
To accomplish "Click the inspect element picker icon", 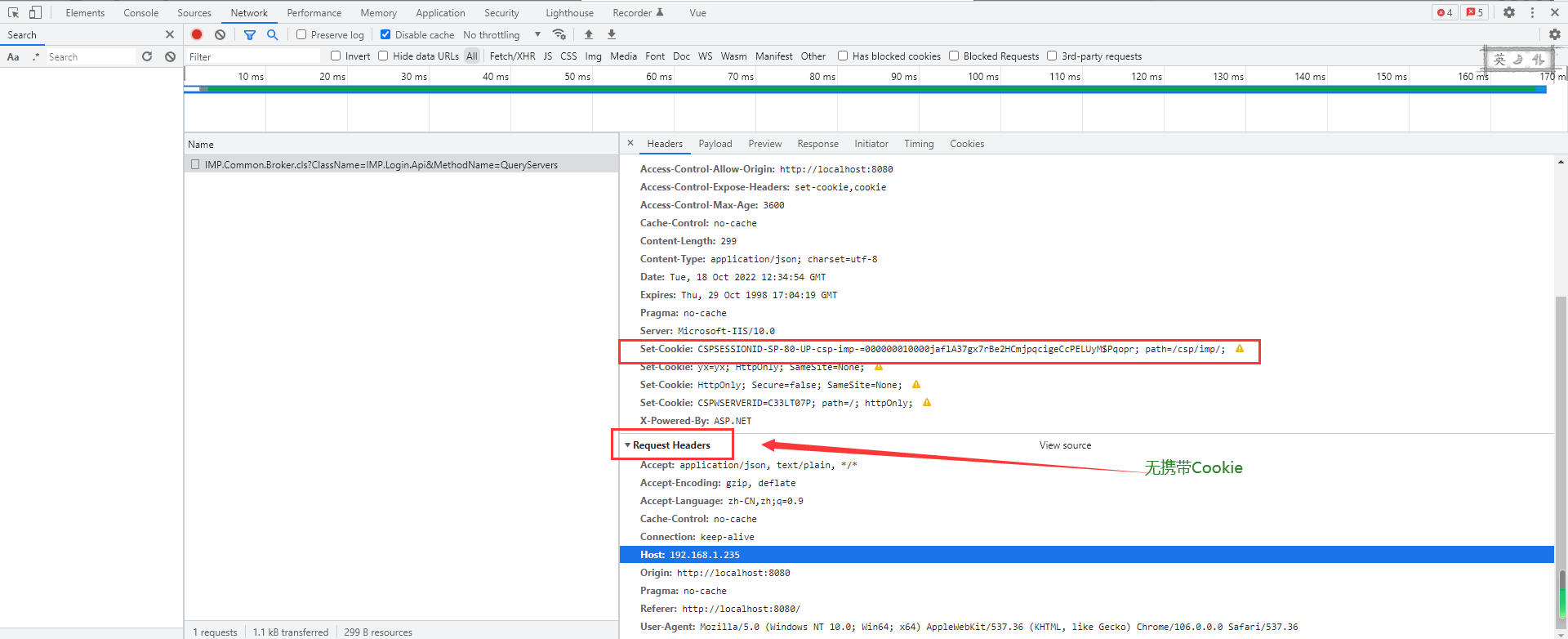I will 13,12.
